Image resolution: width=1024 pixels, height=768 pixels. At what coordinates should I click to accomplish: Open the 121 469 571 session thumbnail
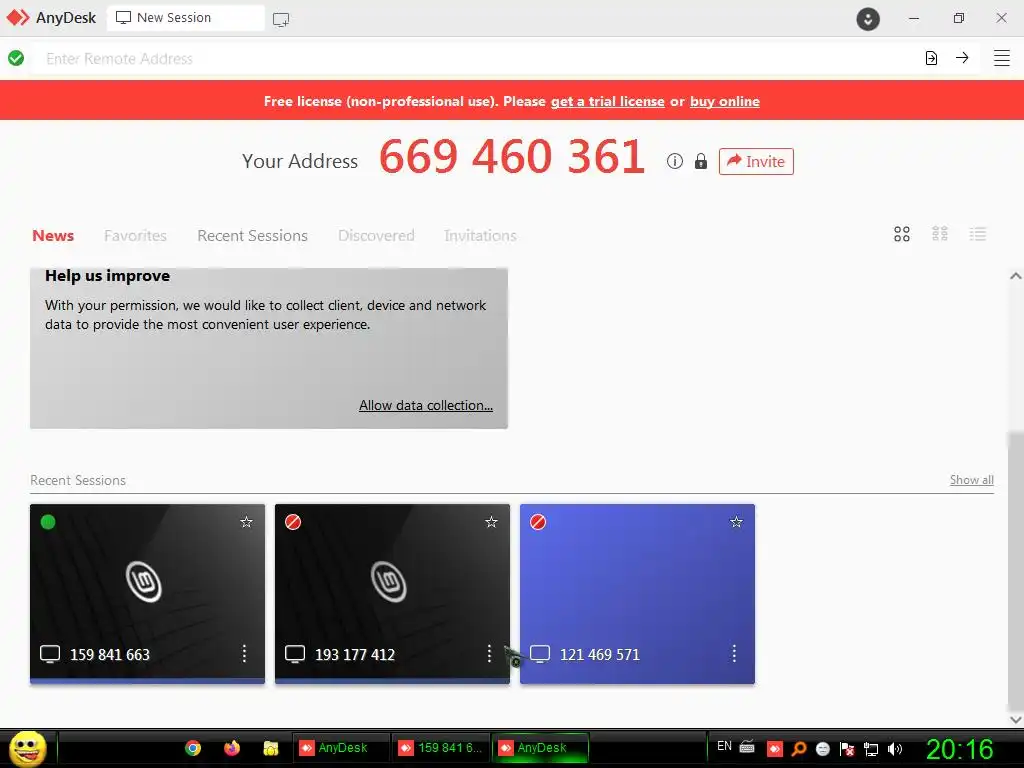[x=637, y=594]
